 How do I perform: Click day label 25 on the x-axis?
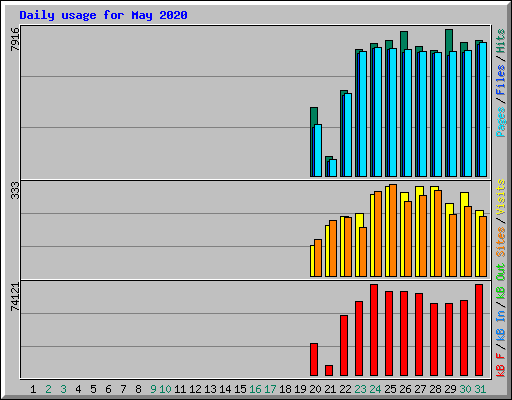pos(390,389)
